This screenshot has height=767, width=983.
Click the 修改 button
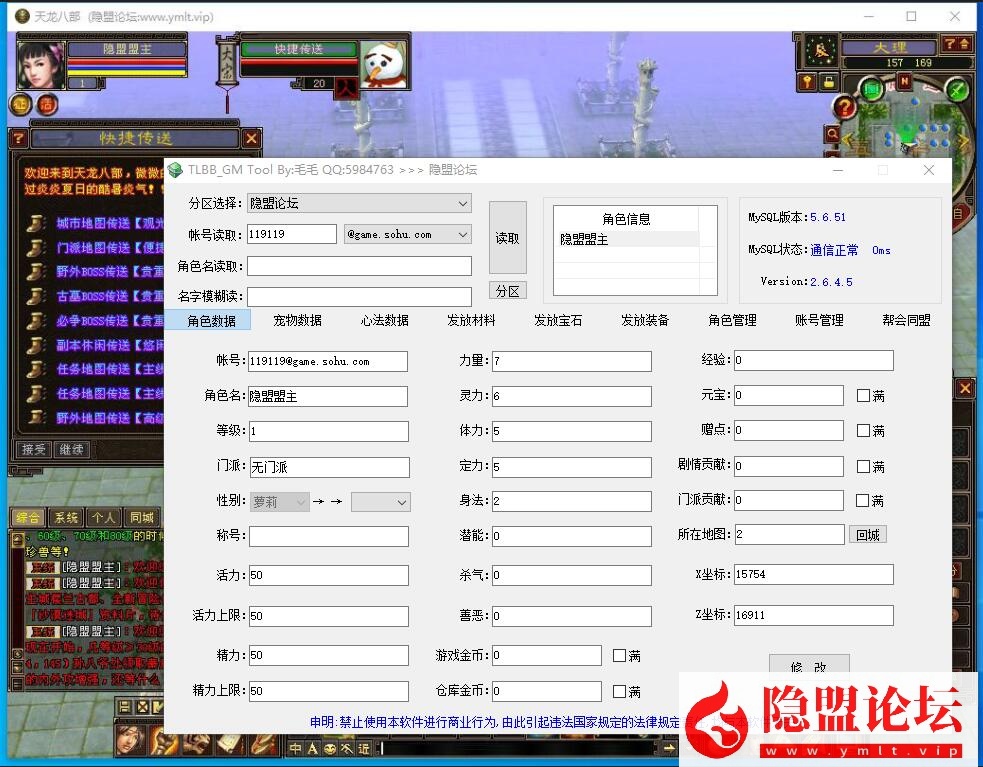(x=809, y=666)
